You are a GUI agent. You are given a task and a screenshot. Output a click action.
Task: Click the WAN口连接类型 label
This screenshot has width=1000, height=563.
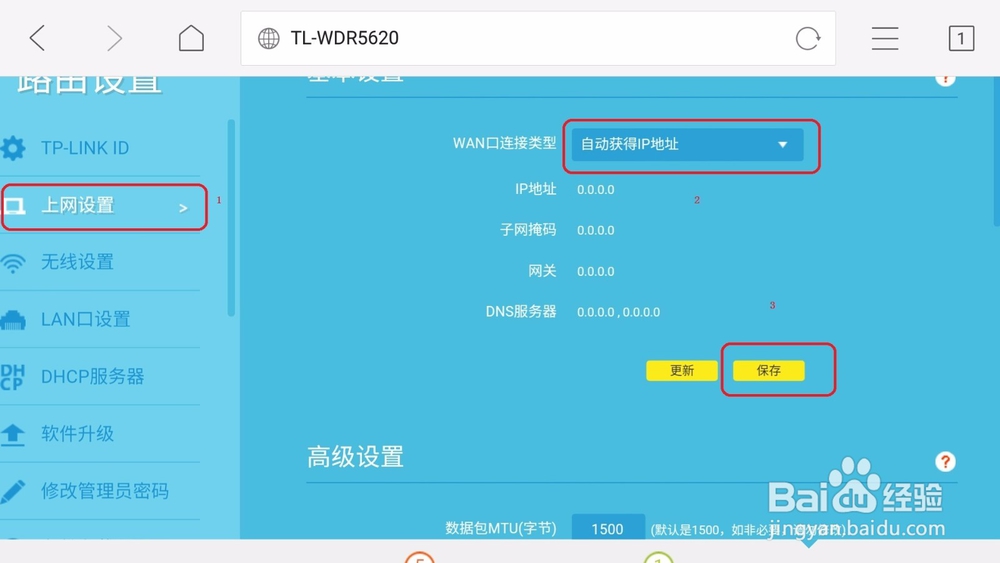(x=504, y=143)
